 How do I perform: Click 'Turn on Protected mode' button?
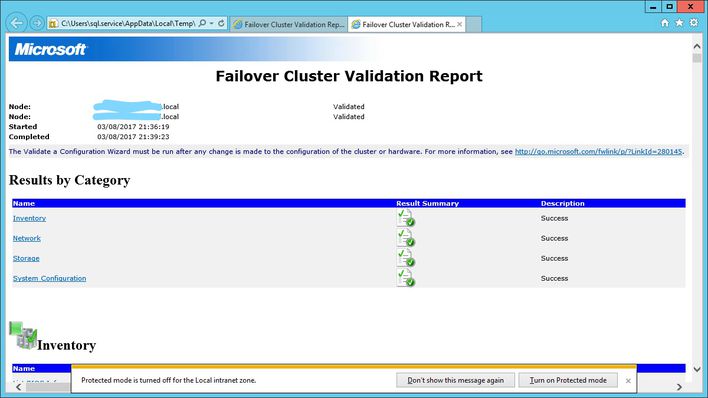tap(568, 380)
